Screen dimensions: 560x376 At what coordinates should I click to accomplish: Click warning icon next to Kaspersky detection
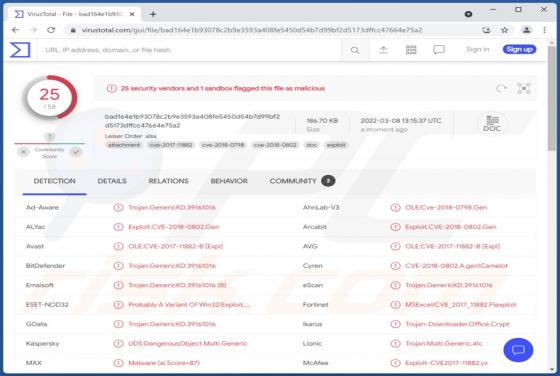coord(119,344)
